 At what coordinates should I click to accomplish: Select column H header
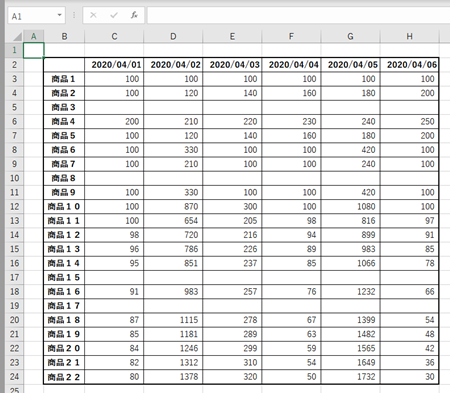409,36
